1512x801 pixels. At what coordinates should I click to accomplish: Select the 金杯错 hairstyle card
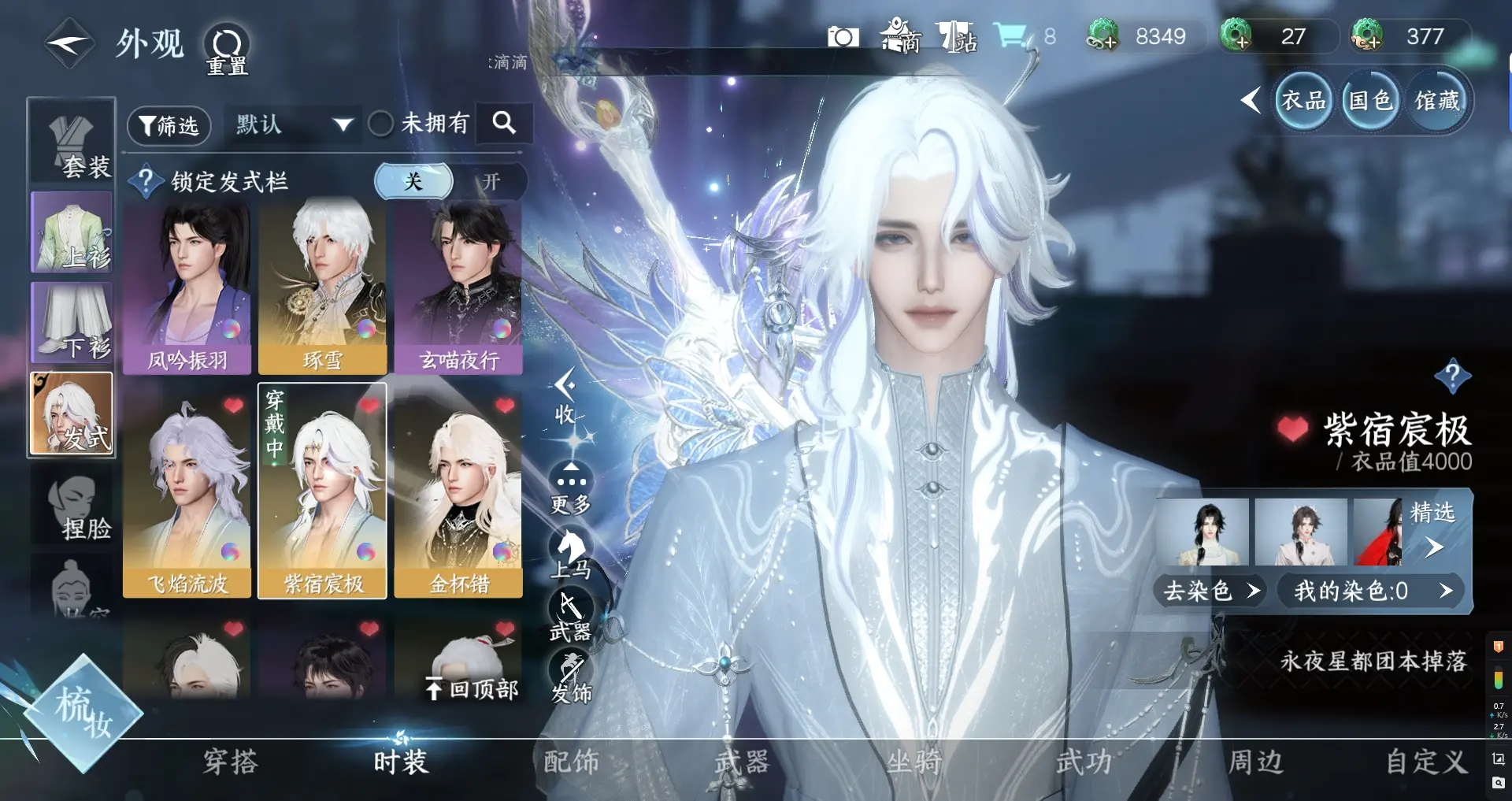coord(458,491)
